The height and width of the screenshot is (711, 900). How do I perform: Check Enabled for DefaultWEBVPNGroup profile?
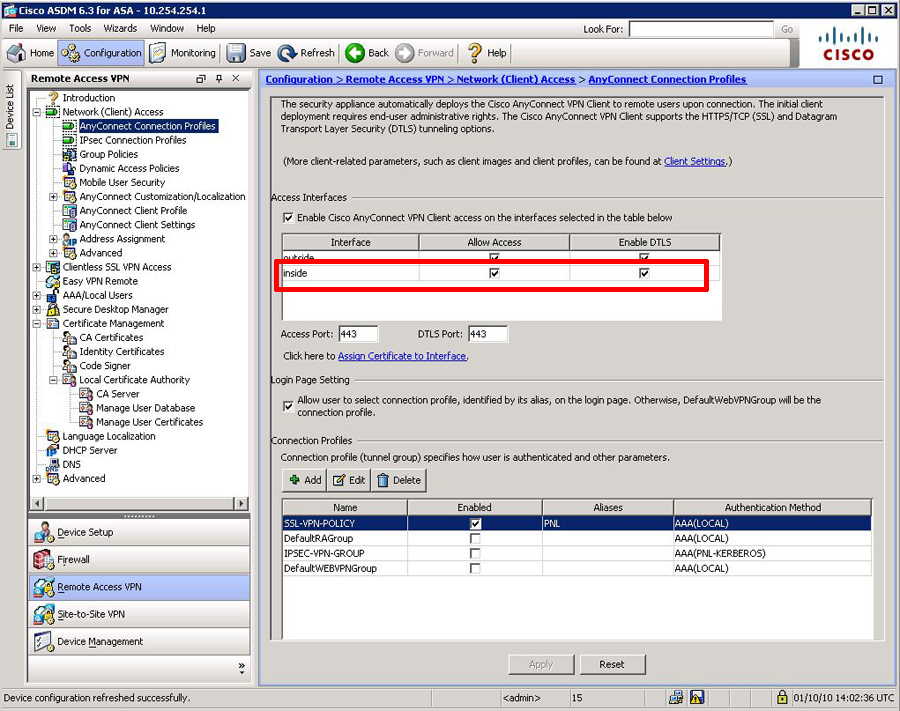(475, 568)
